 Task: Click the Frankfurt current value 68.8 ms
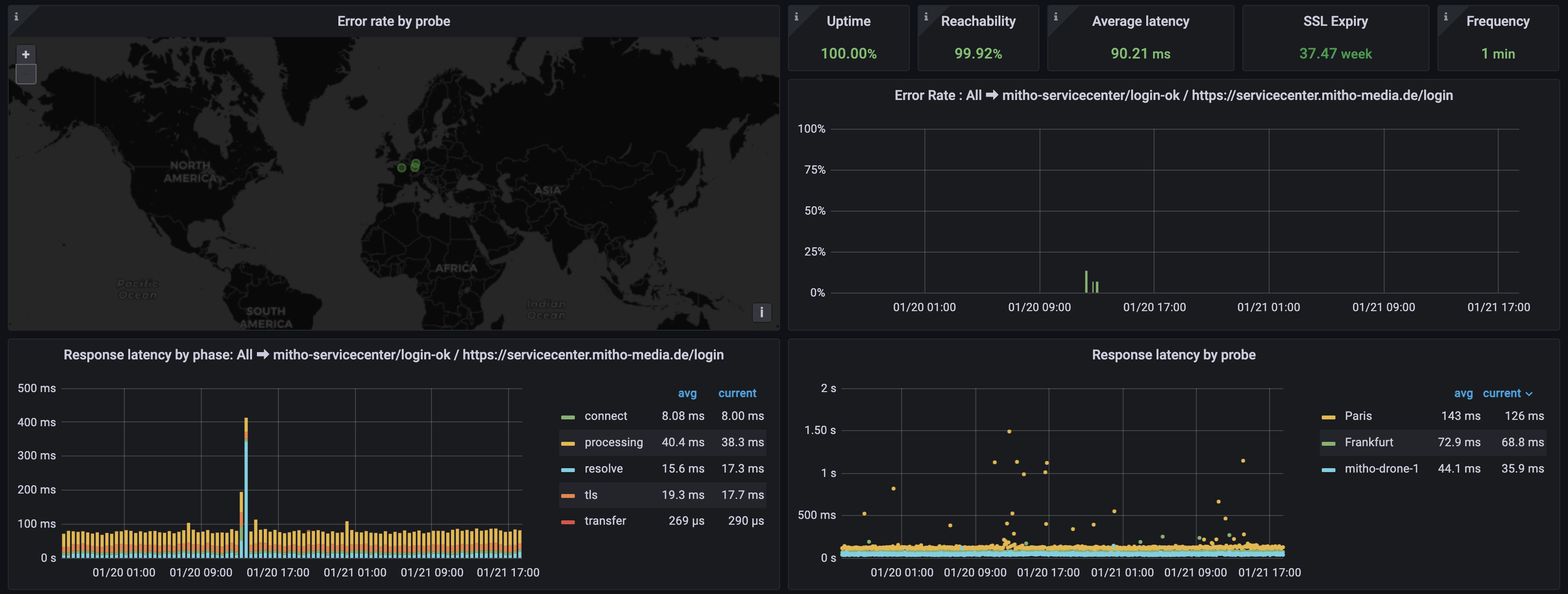point(1522,442)
